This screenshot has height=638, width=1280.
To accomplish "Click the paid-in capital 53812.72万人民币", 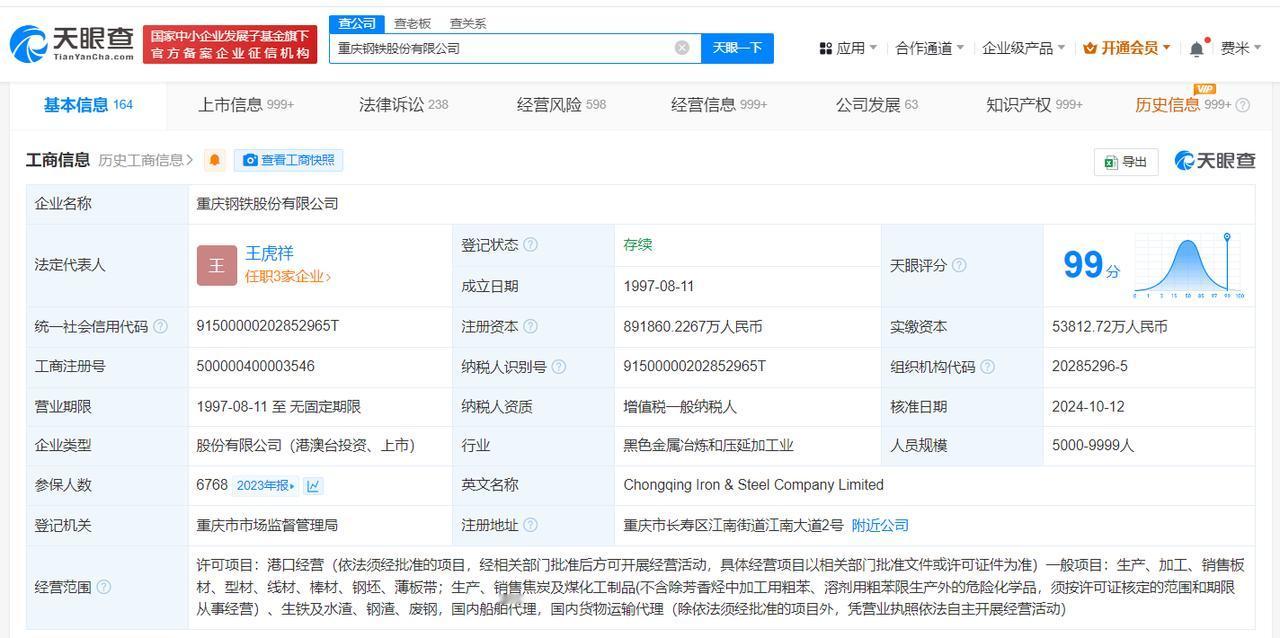I will (1110, 326).
